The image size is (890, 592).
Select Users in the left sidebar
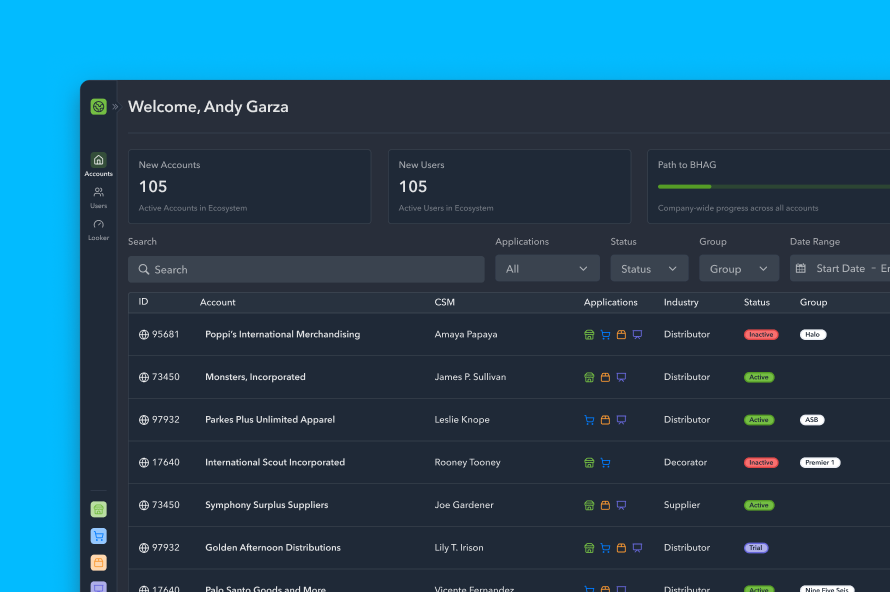coord(98,193)
